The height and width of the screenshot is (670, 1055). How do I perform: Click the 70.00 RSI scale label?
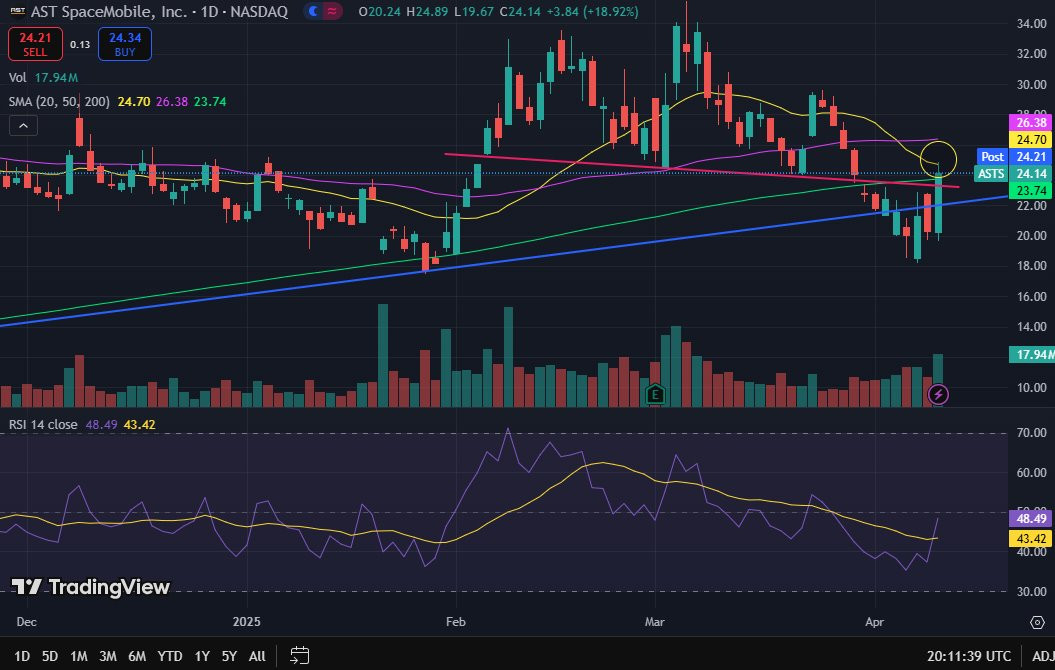tap(1031, 433)
